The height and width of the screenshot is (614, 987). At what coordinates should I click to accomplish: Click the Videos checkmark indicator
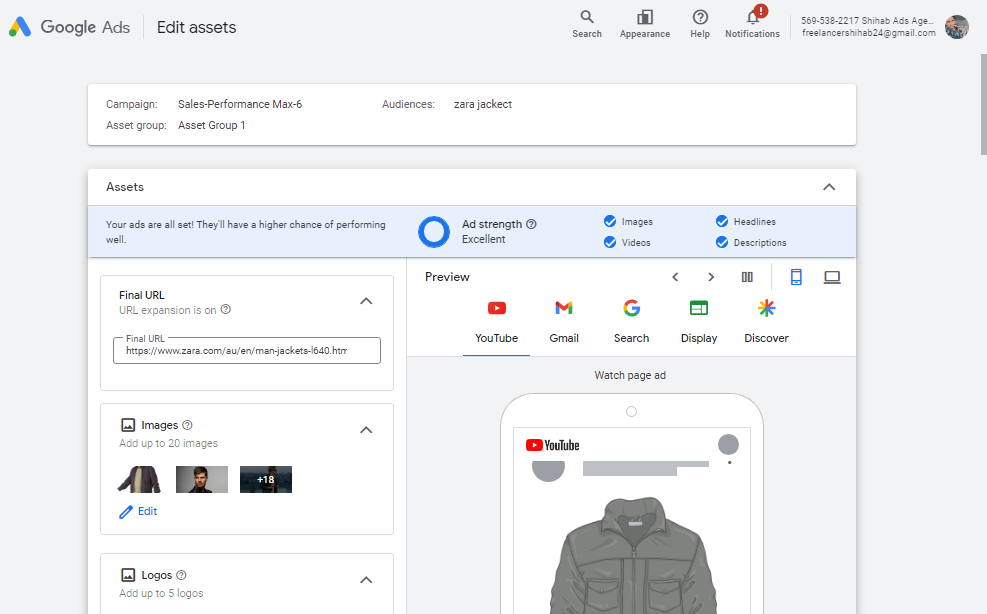click(610, 242)
